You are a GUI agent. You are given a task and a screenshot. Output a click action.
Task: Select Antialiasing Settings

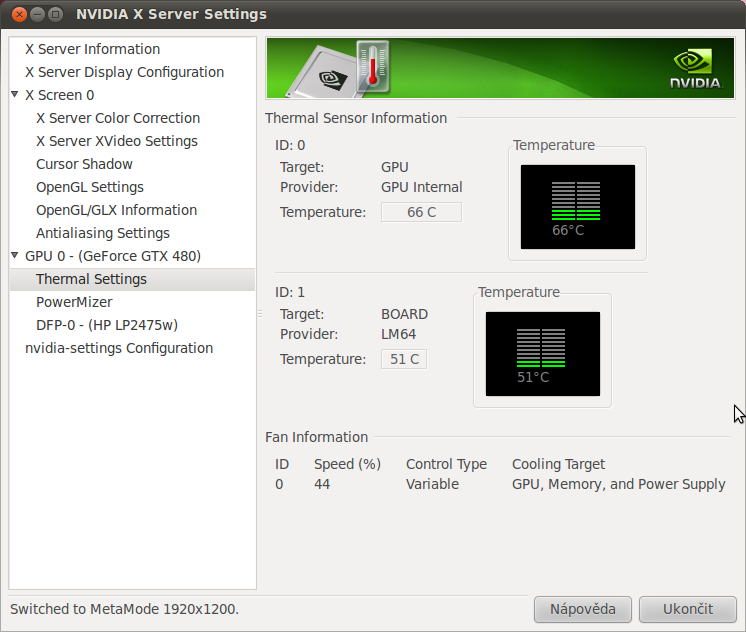click(103, 233)
